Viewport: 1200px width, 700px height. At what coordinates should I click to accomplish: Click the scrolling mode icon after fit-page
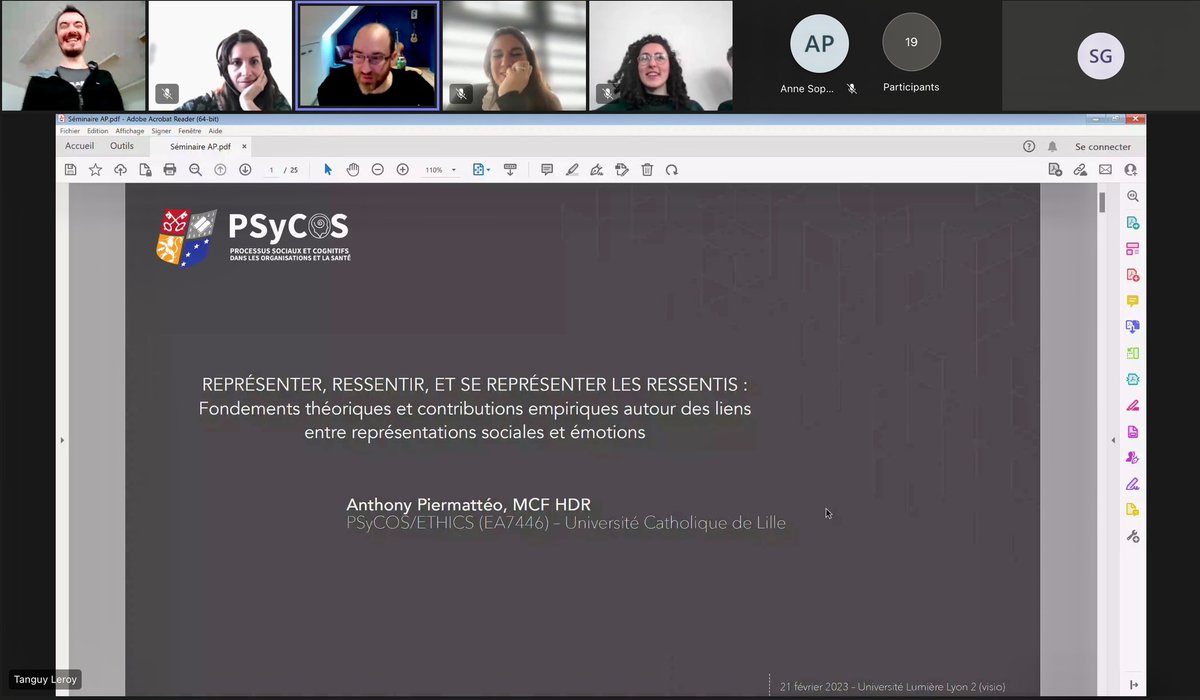pyautogui.click(x=510, y=170)
